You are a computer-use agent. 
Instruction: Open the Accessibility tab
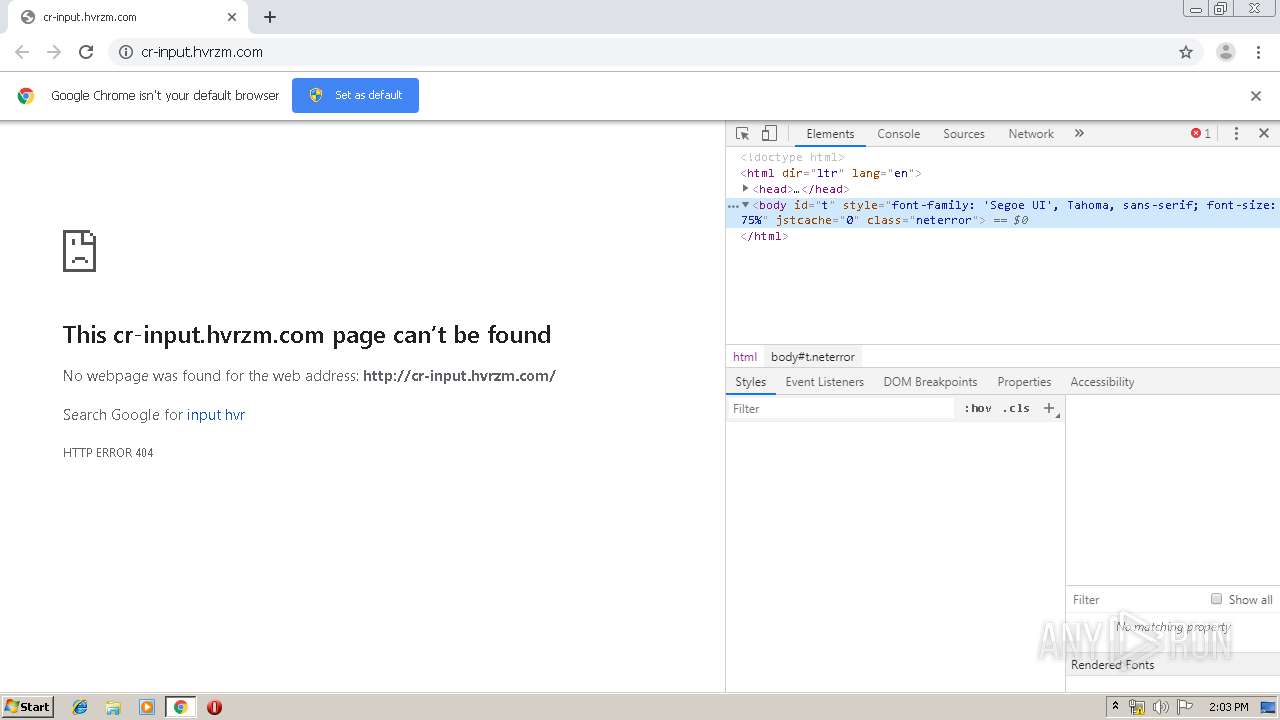(1102, 382)
